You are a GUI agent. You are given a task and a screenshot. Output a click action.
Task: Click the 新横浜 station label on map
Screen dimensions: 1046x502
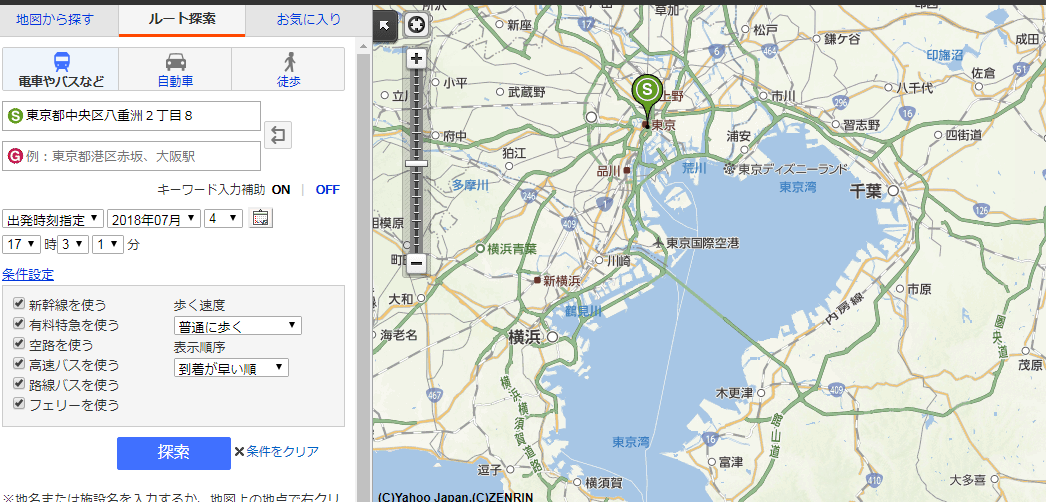pyautogui.click(x=562, y=281)
